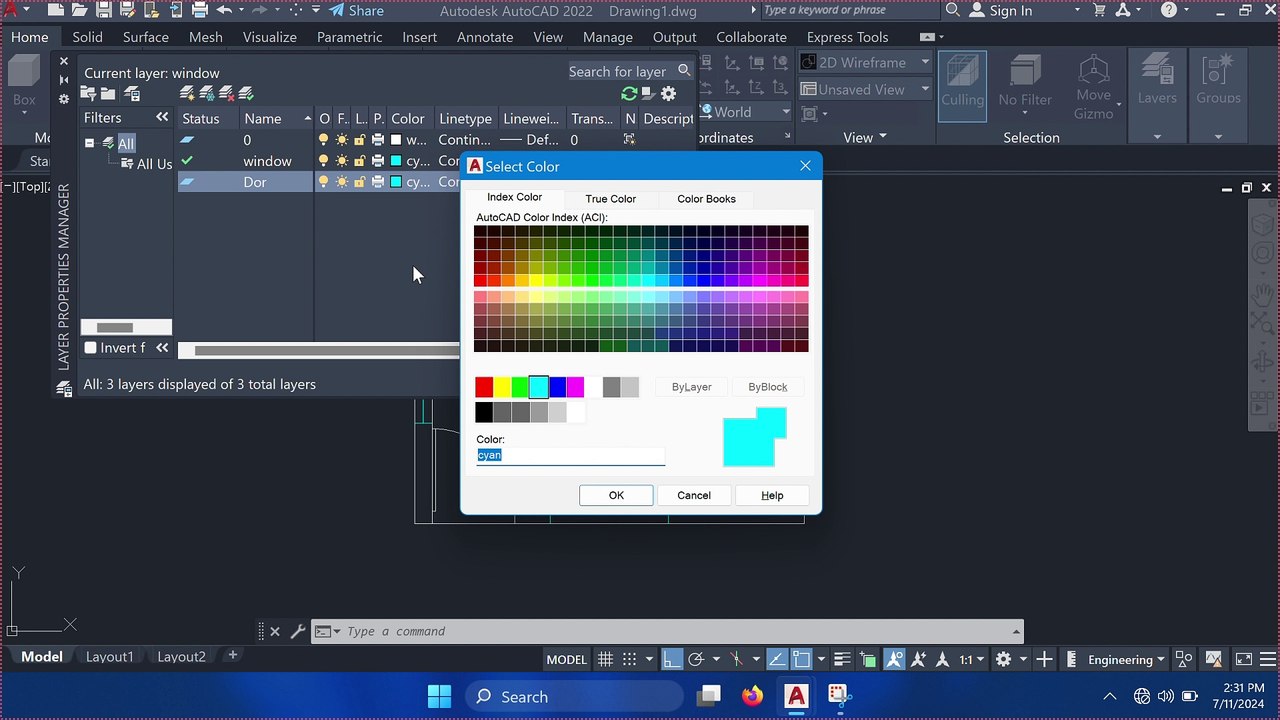The width and height of the screenshot is (1280, 720).
Task: Refresh layer list with green arrows icon
Action: (x=629, y=94)
